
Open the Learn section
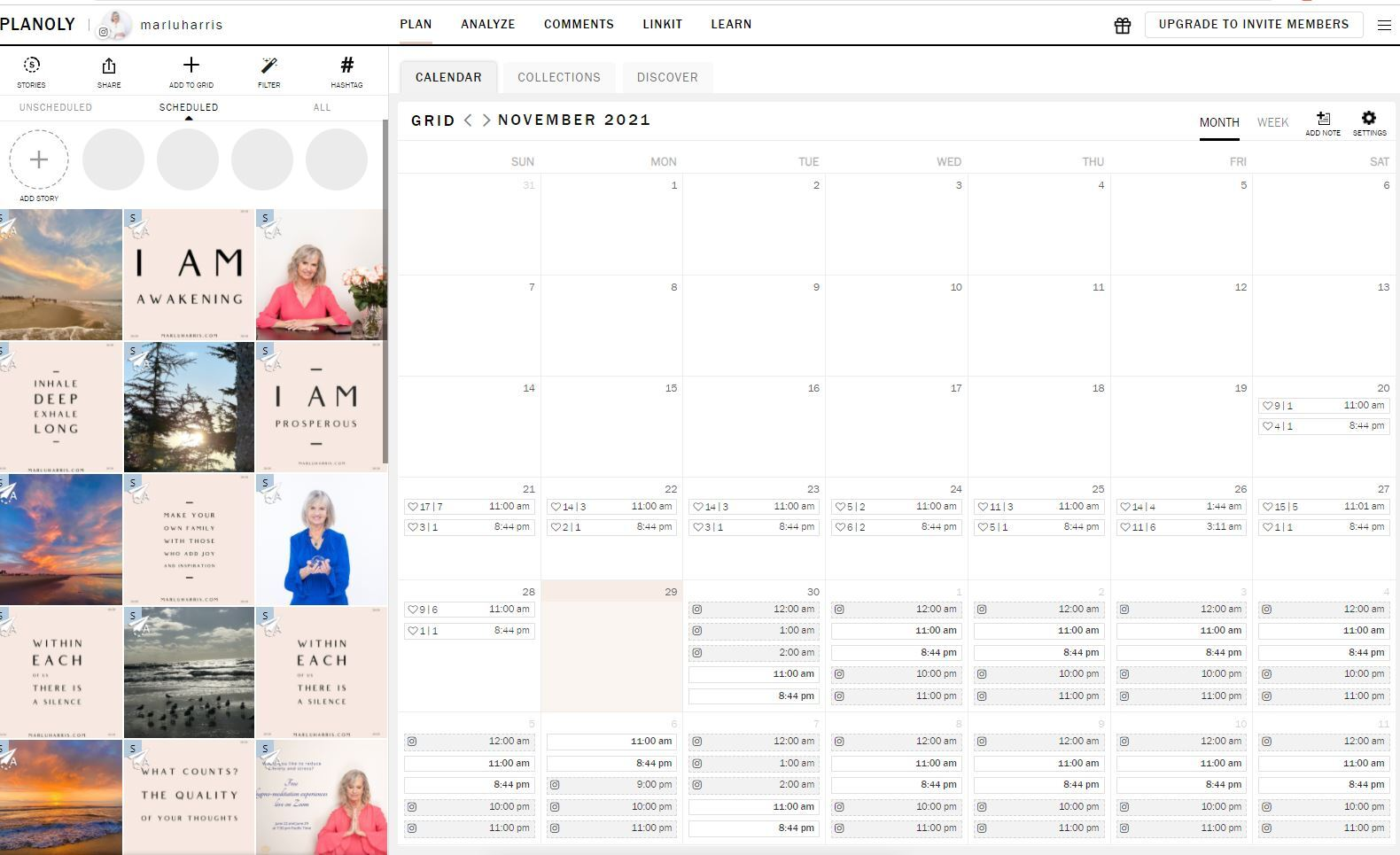(731, 25)
